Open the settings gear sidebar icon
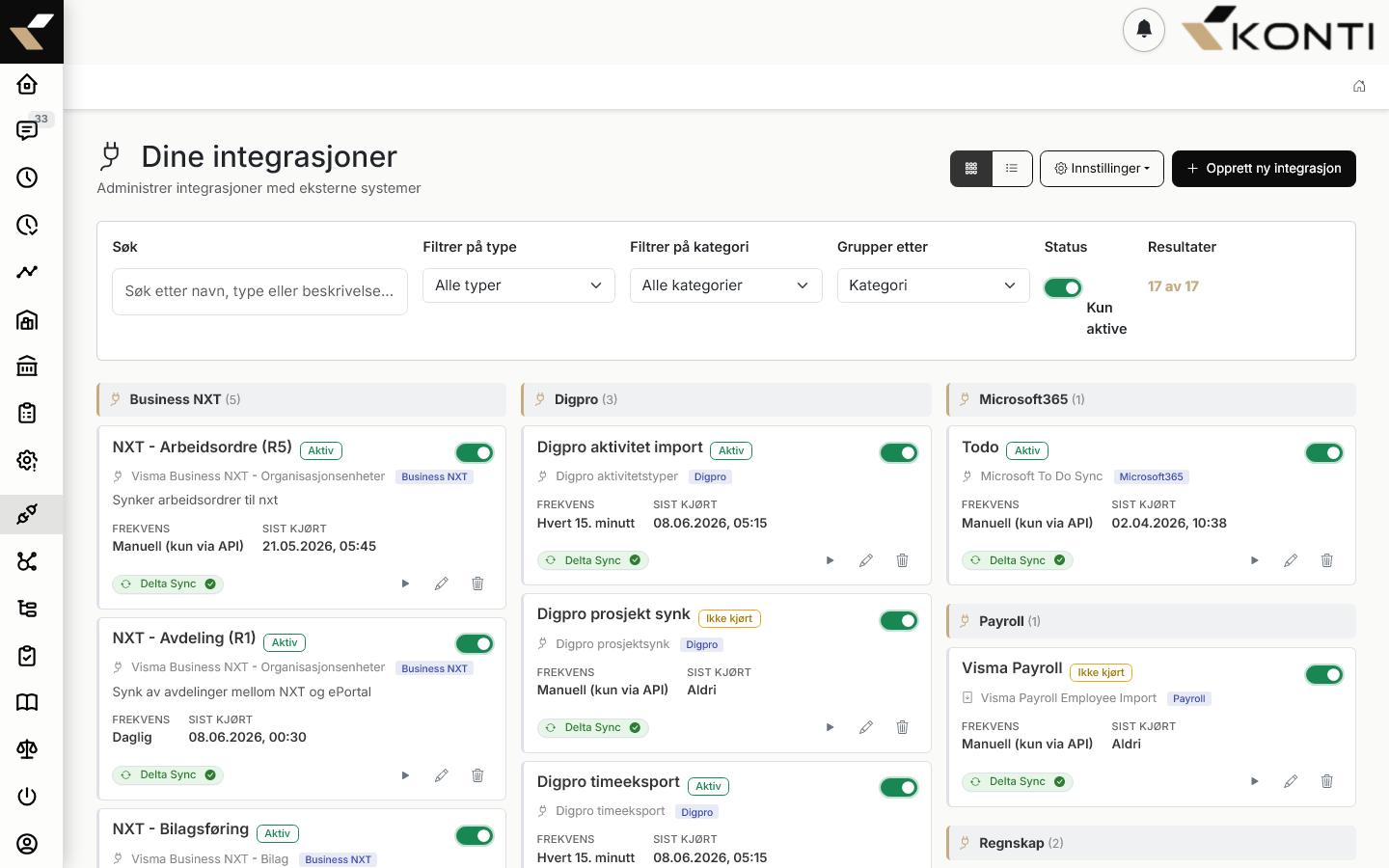The height and width of the screenshot is (868, 1389). click(x=27, y=460)
